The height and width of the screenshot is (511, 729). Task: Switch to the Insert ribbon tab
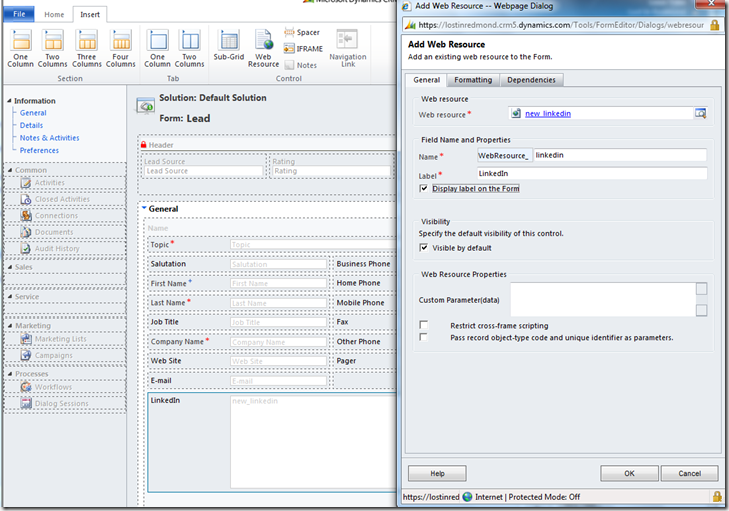90,14
